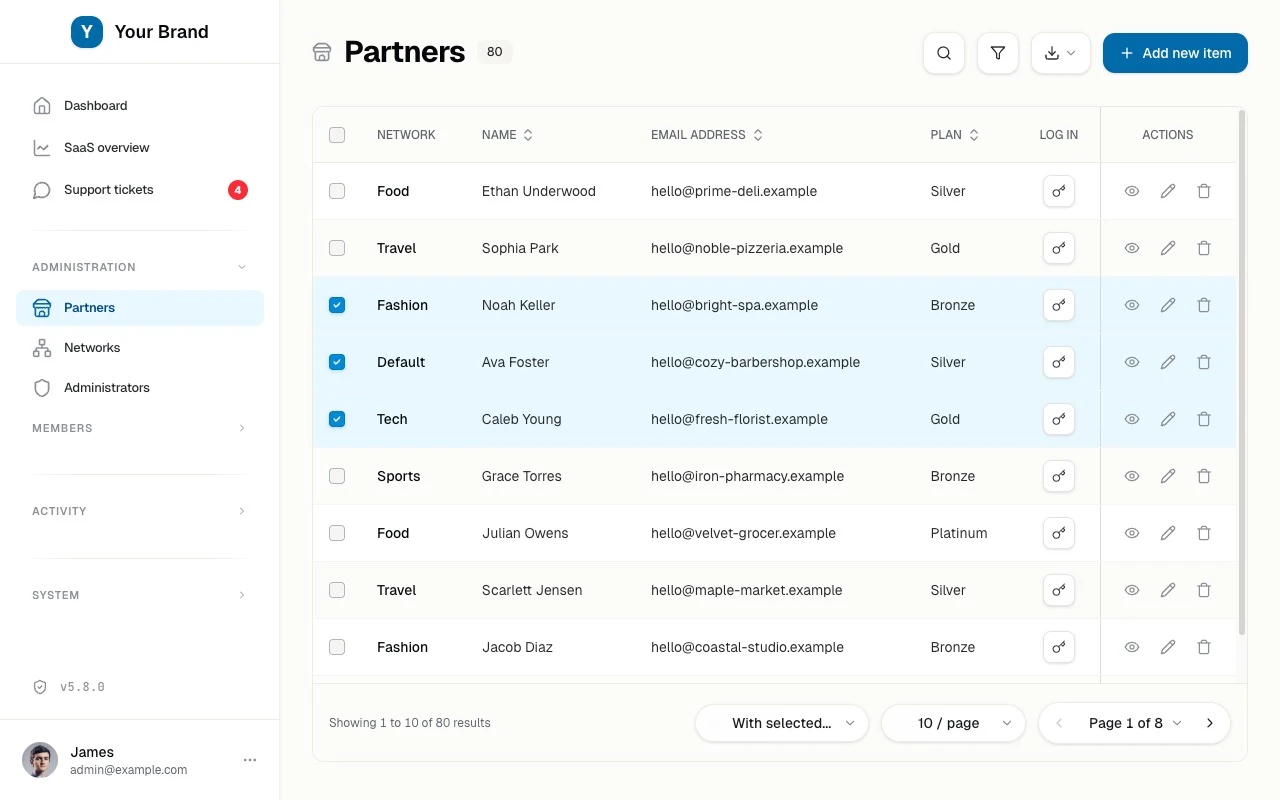Open the Page 1 of 8 dropdown
This screenshot has height=800, width=1280.
[1134, 723]
